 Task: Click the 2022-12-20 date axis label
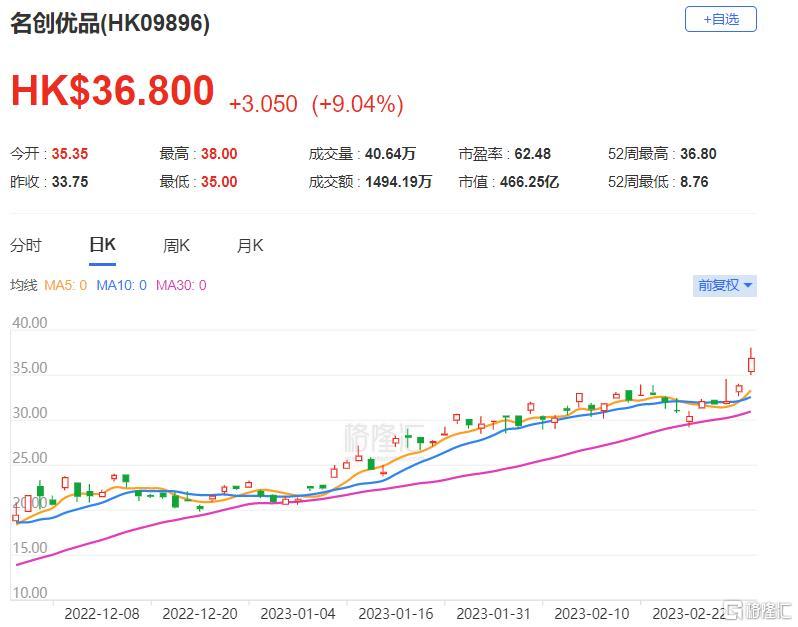coord(200,614)
